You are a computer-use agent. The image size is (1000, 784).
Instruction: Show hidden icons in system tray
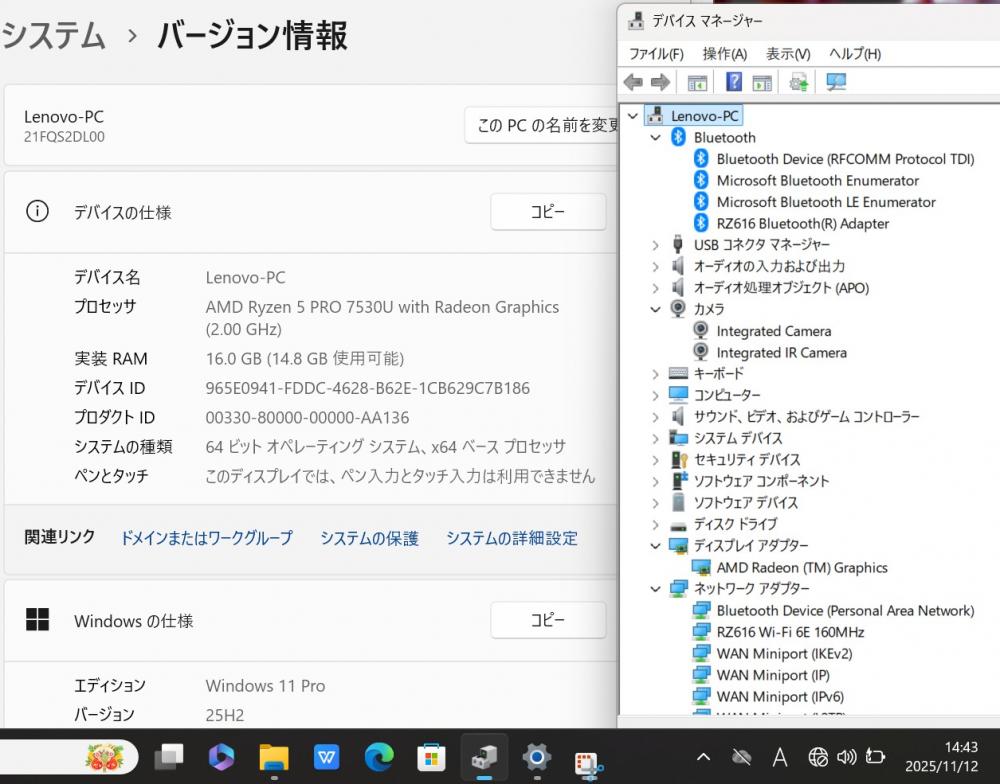point(704,757)
